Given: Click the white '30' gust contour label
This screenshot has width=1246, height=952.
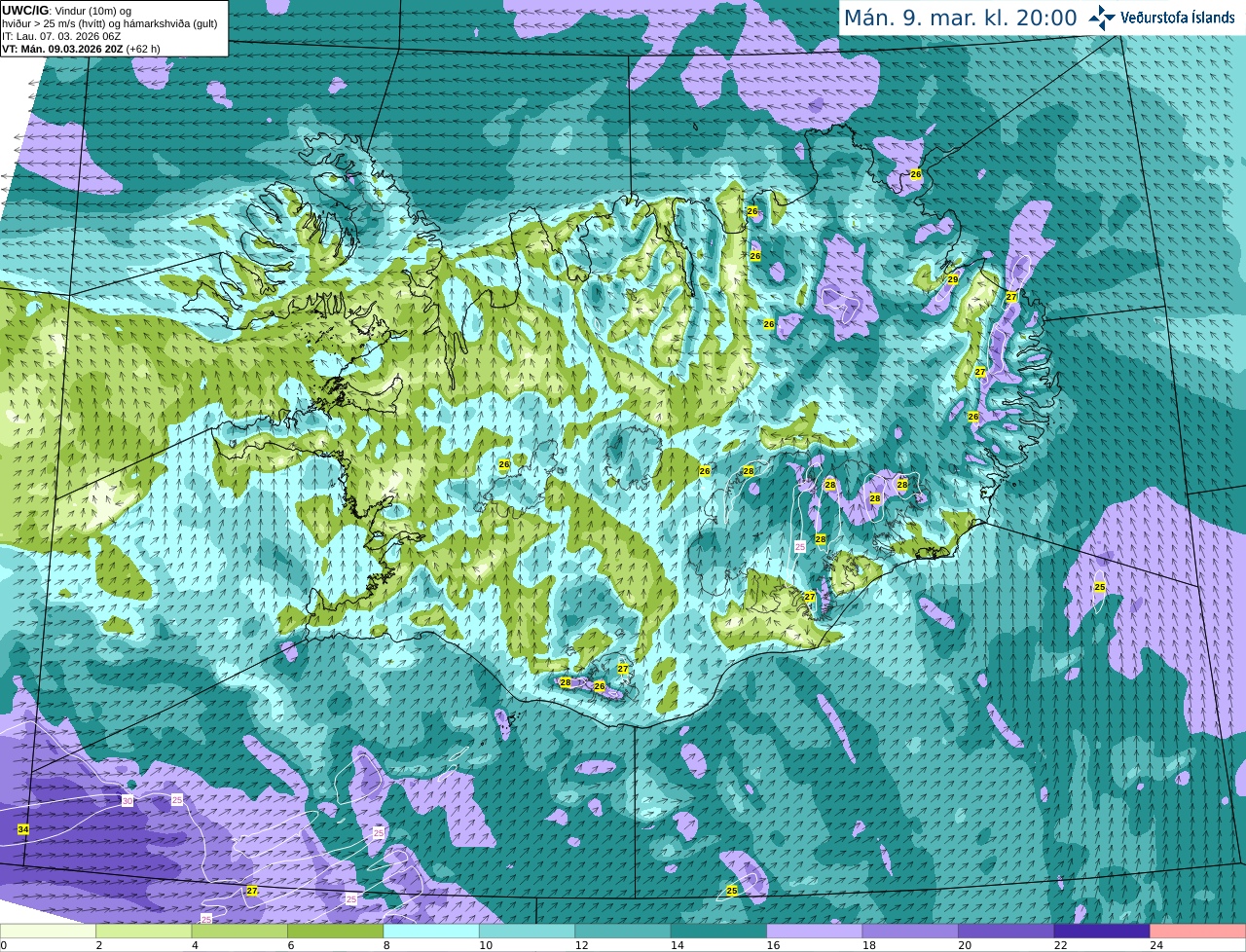Looking at the screenshot, I should coord(128,801).
